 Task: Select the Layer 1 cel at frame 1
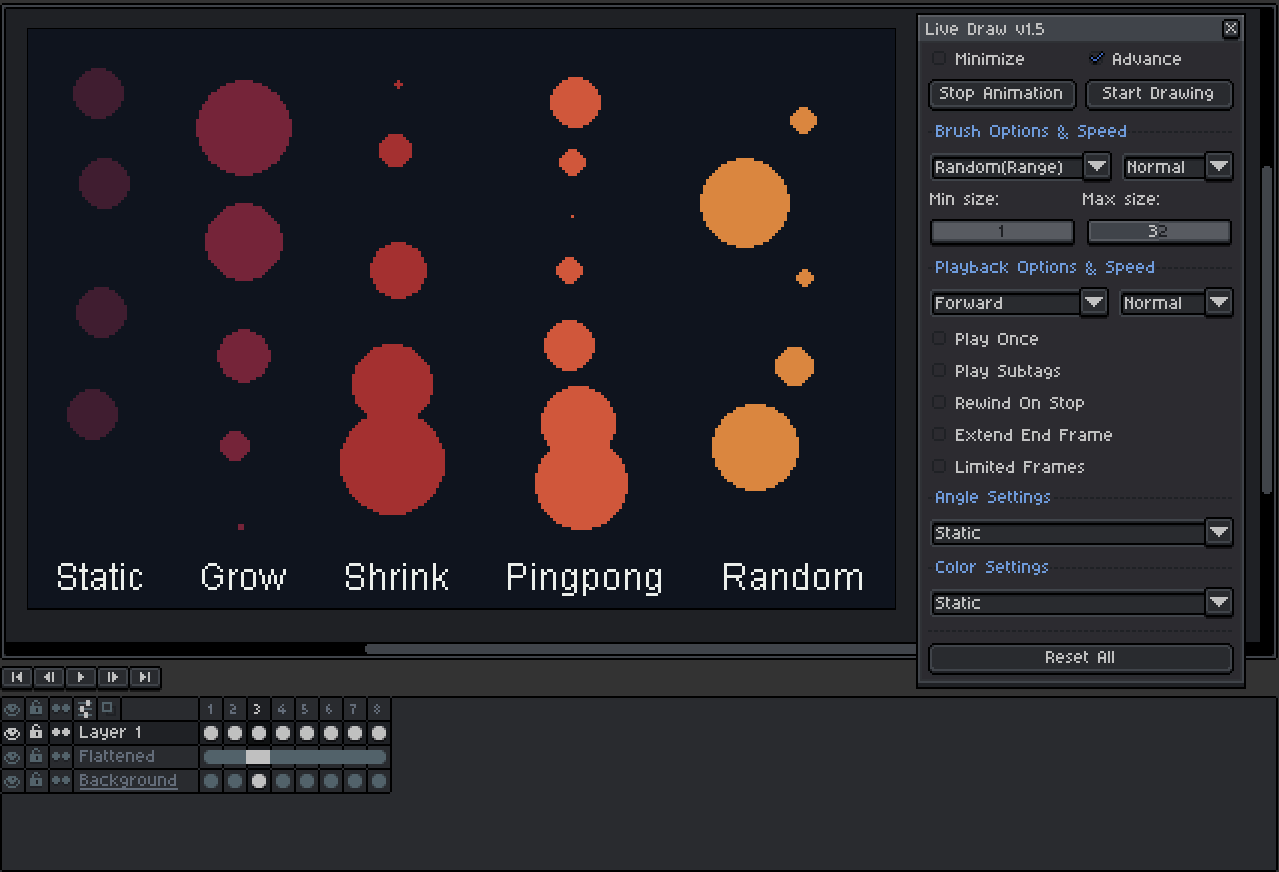[211, 733]
